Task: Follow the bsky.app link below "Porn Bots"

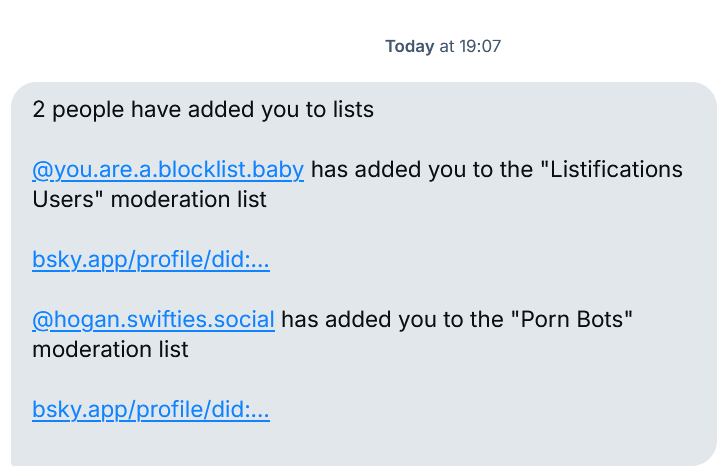Action: click(x=150, y=410)
